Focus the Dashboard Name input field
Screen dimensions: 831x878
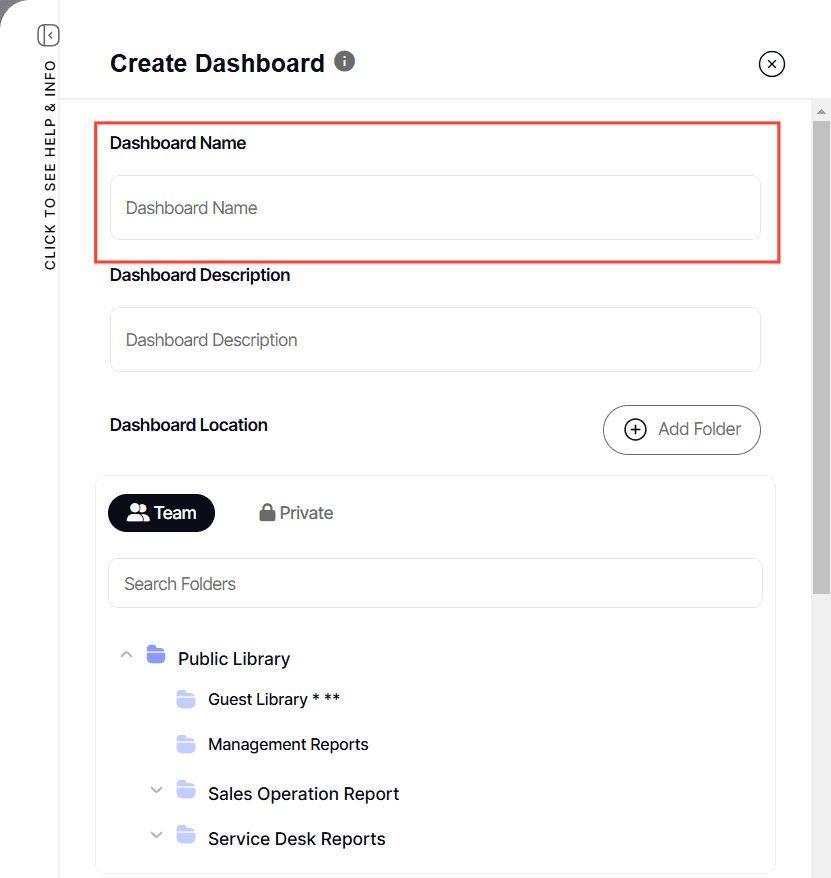[435, 208]
